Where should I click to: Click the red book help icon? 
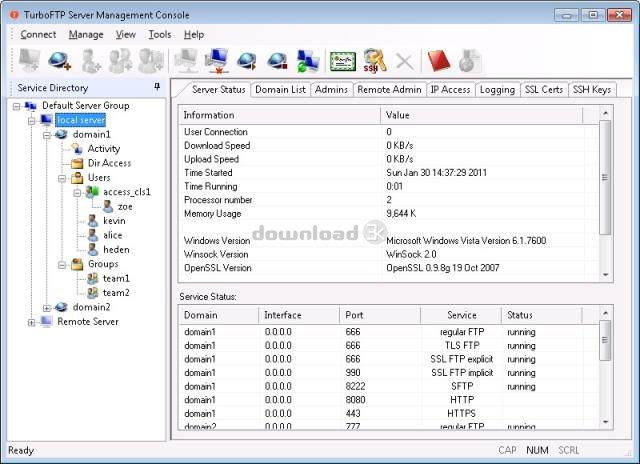[438, 60]
